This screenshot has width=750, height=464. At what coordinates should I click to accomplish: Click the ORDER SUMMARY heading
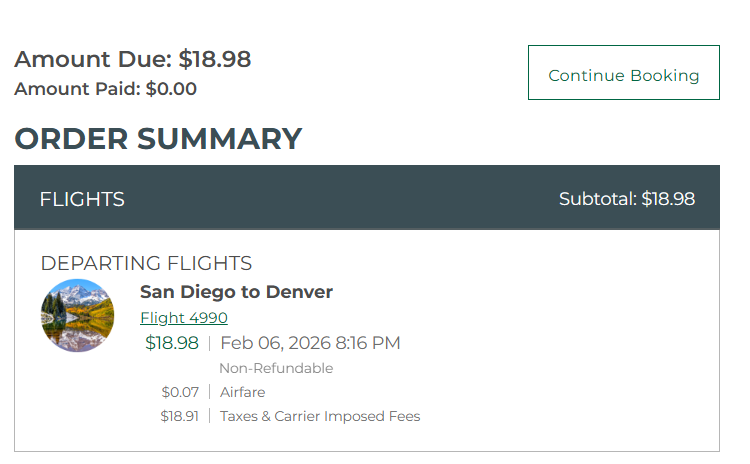click(158, 139)
